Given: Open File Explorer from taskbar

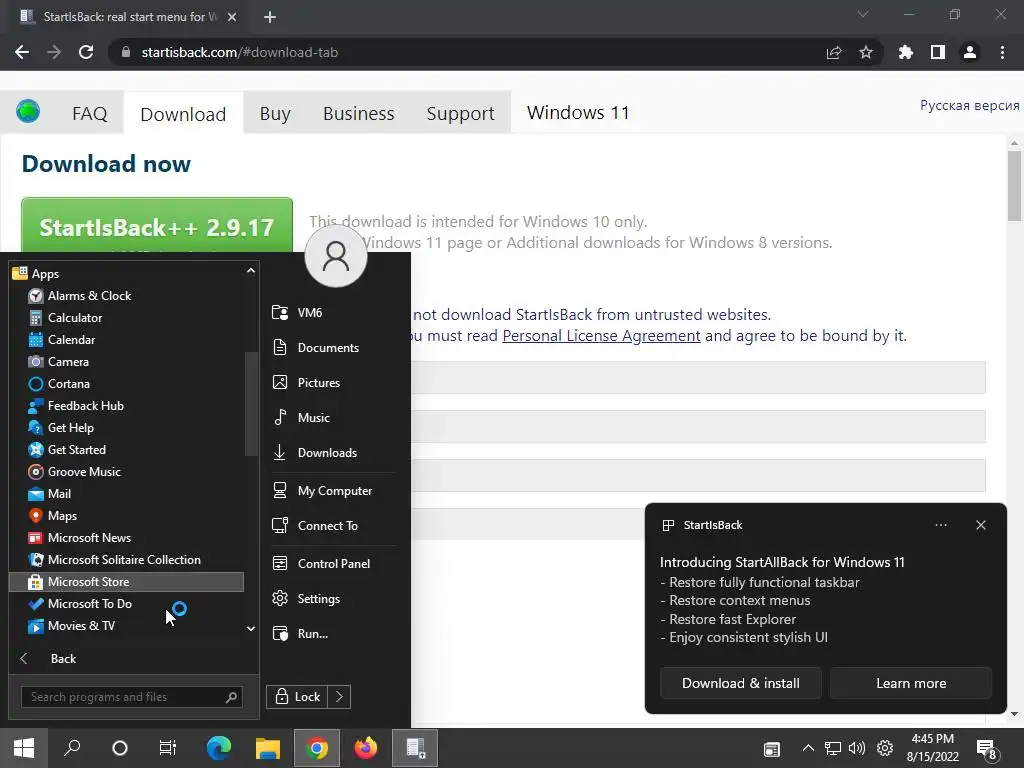Looking at the screenshot, I should 268,748.
